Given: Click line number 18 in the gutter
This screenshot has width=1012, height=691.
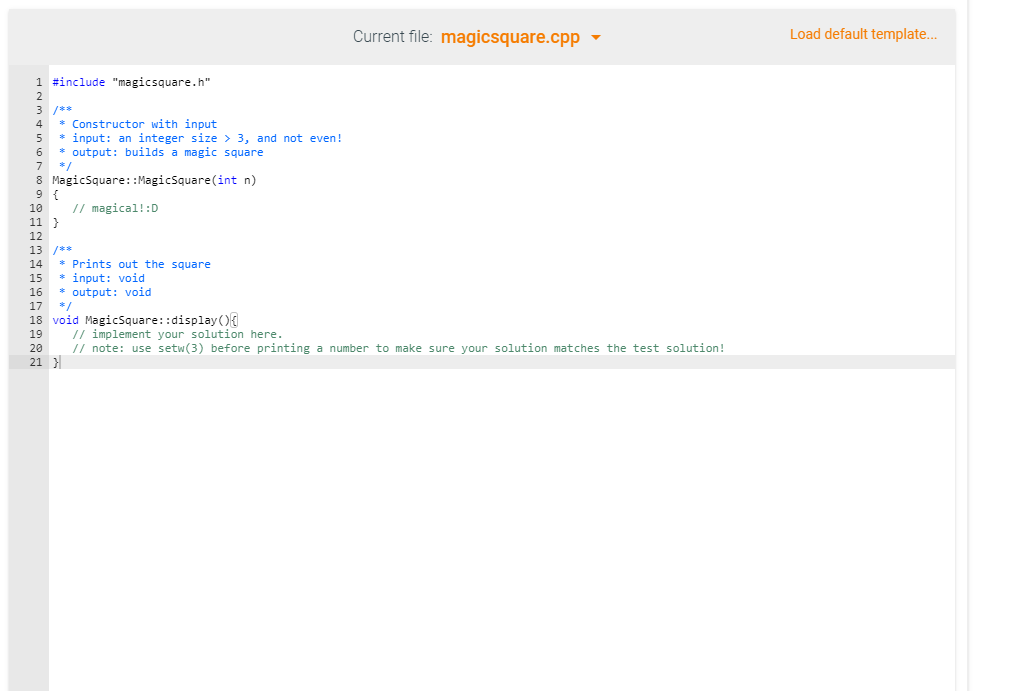Looking at the screenshot, I should (x=36, y=320).
